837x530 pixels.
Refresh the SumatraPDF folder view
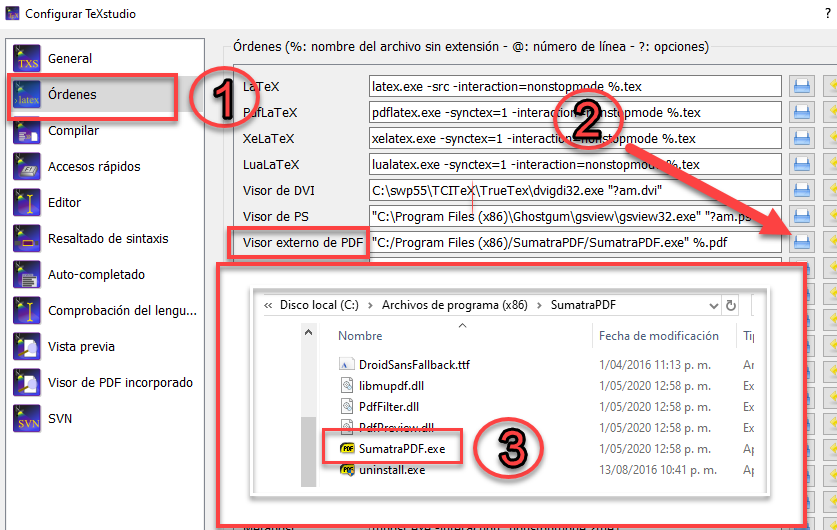[731, 305]
